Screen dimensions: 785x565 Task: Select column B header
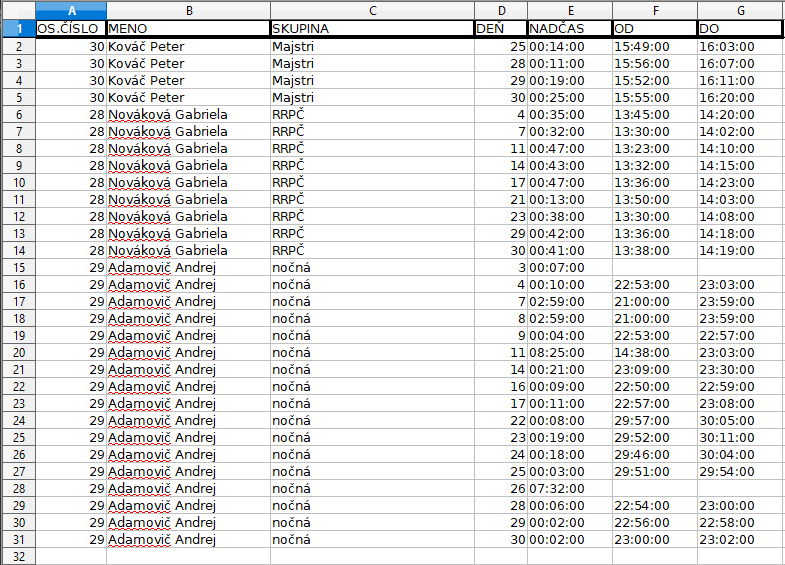189,11
